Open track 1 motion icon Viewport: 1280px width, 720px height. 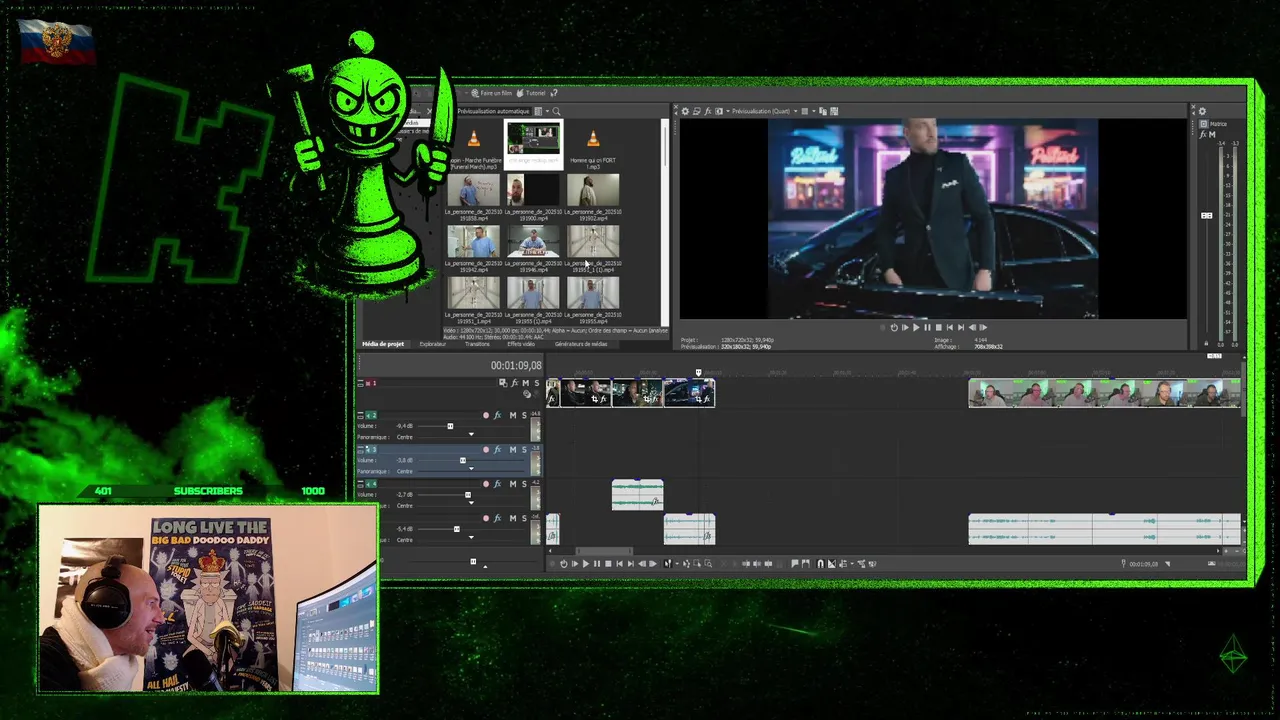click(x=503, y=383)
